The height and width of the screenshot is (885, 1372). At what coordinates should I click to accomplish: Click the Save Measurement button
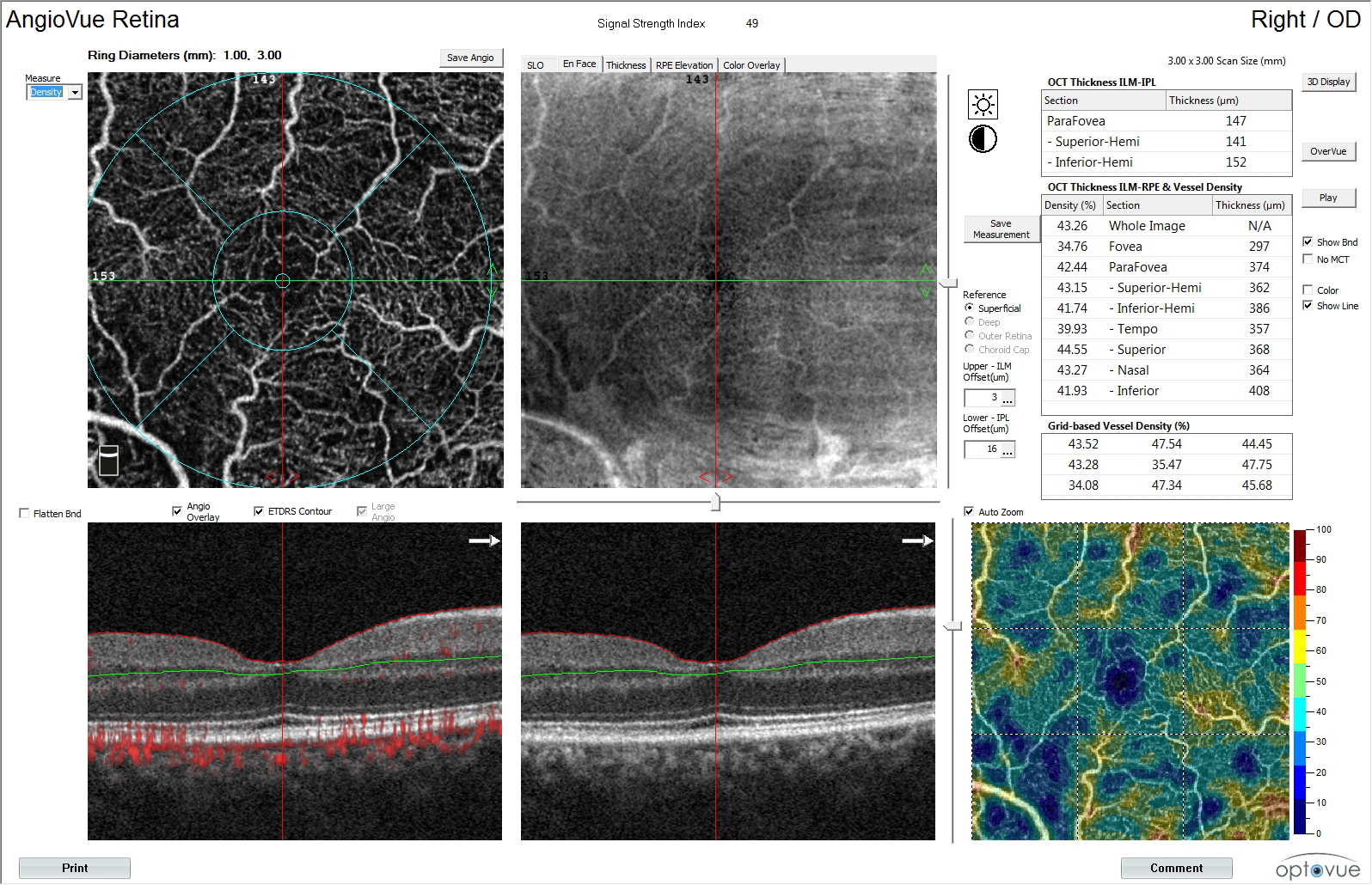tap(1001, 229)
